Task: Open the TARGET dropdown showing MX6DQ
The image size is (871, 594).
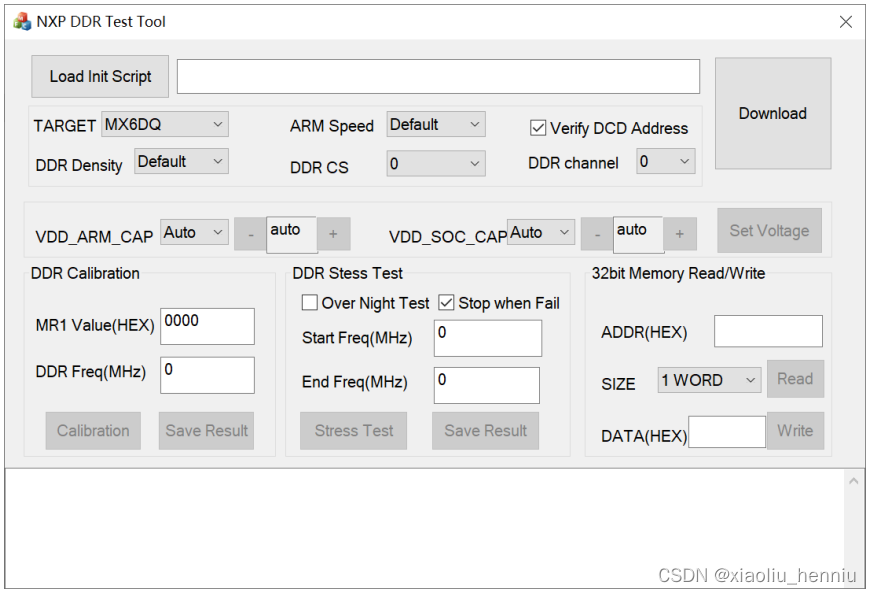Action: pos(164,124)
